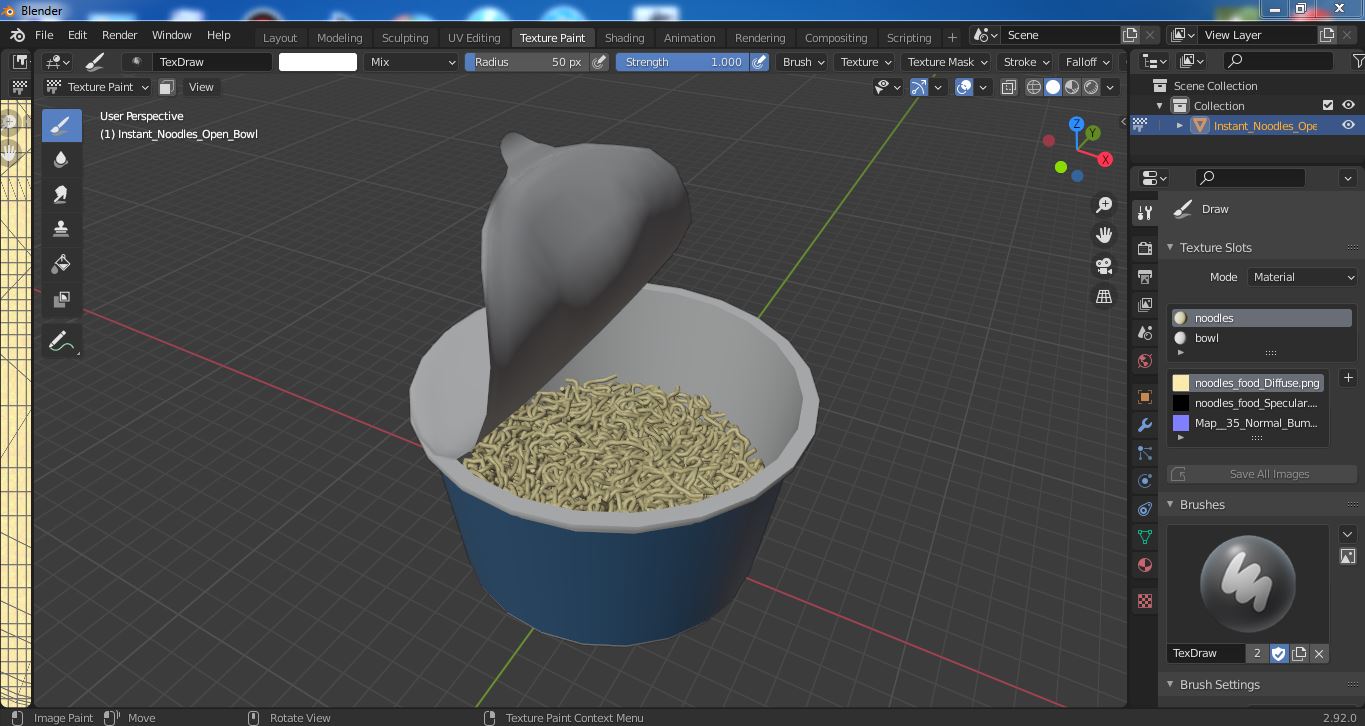Toggle the camera view icon
Image resolution: width=1365 pixels, height=726 pixels.
pyautogui.click(x=1104, y=266)
